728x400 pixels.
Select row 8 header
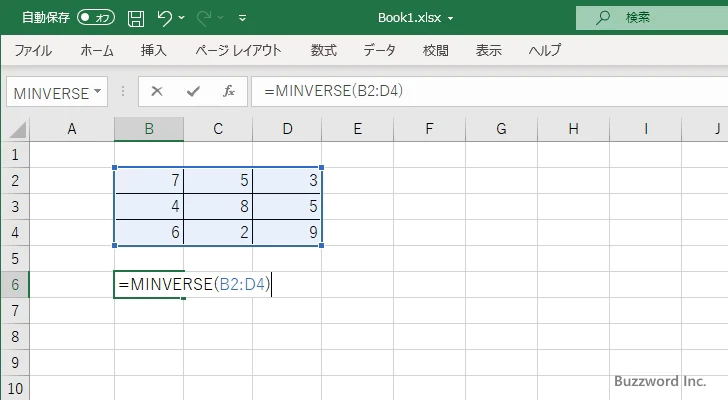point(15,336)
